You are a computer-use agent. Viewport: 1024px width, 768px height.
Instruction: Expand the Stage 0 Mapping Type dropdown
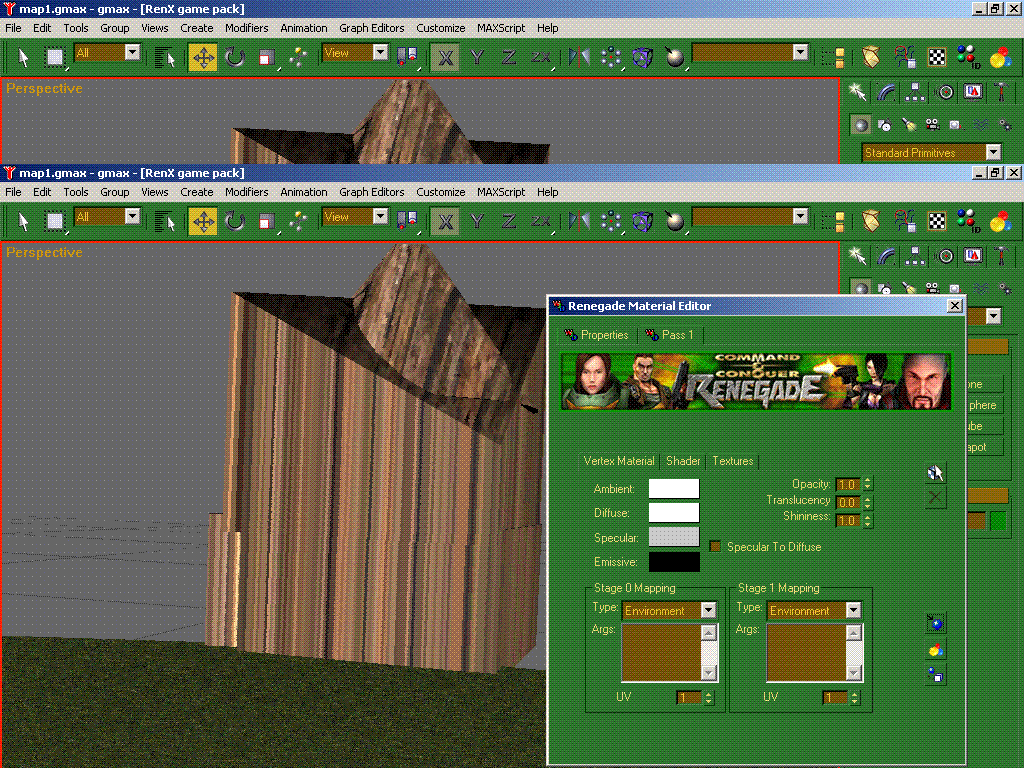click(x=708, y=610)
